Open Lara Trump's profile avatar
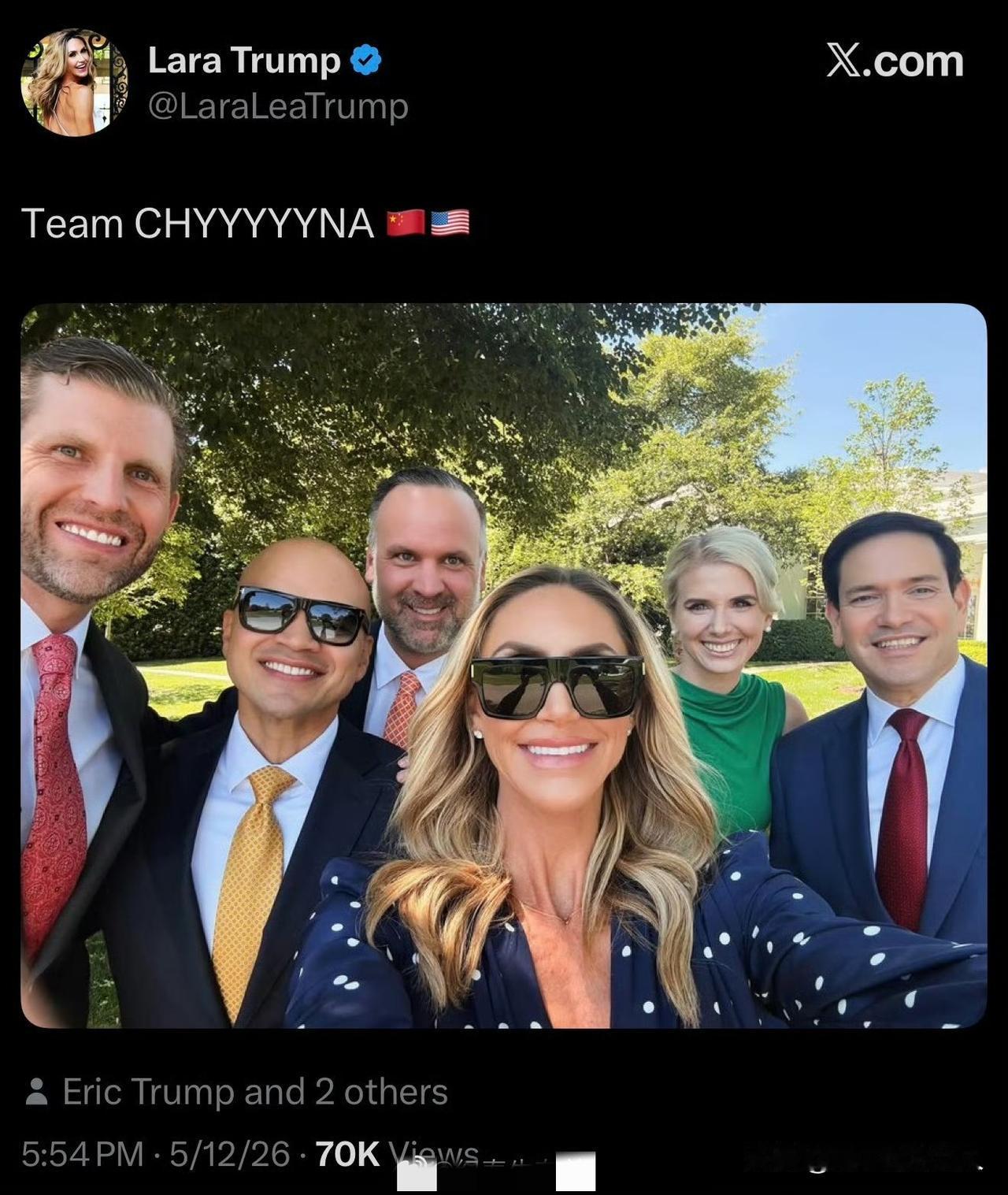Viewport: 1008px width, 1195px height. [73, 82]
